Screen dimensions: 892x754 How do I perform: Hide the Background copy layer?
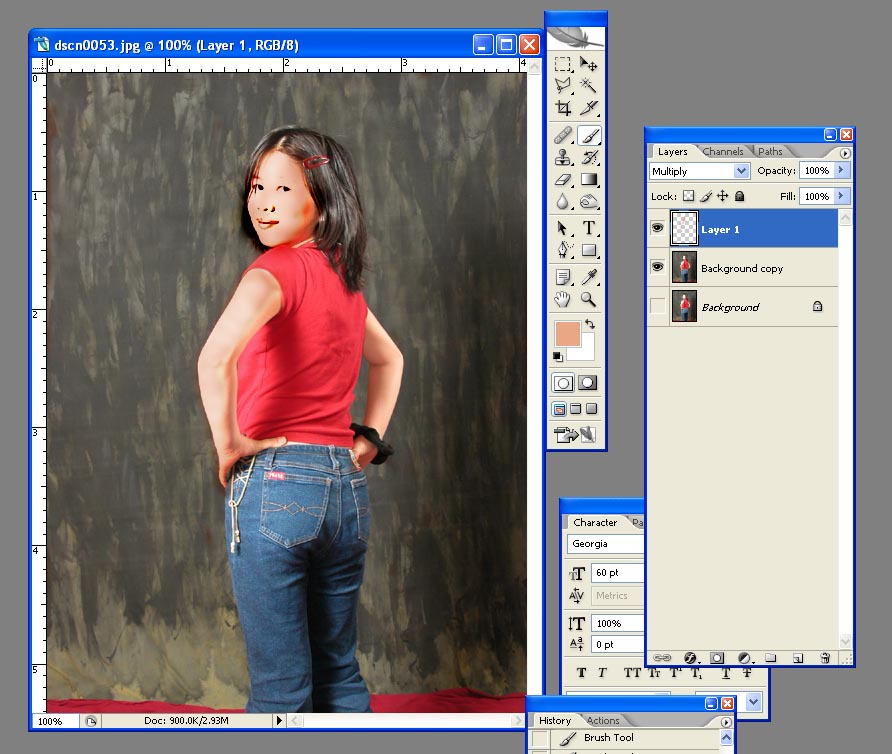point(657,268)
